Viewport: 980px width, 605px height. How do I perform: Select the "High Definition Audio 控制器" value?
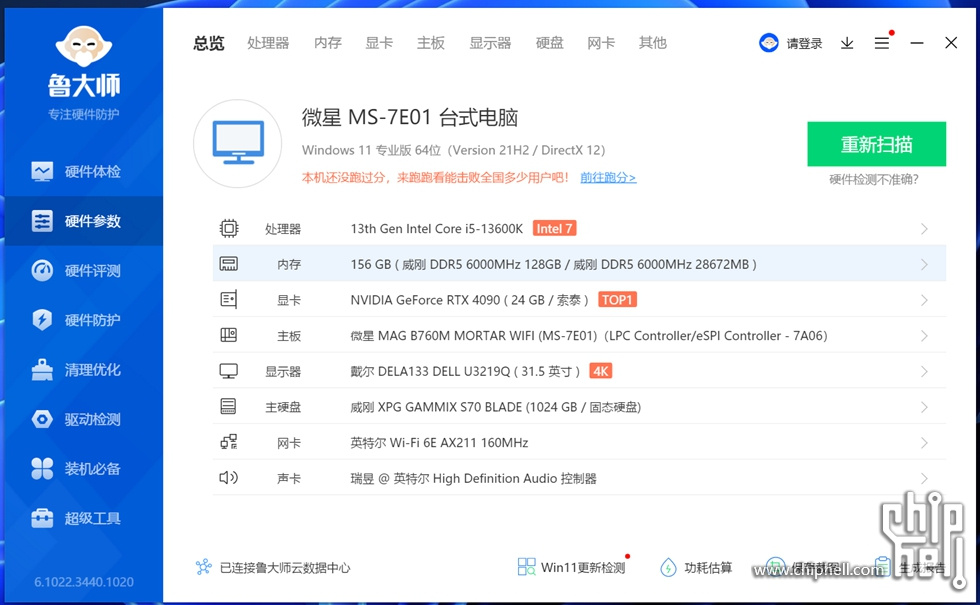[514, 478]
